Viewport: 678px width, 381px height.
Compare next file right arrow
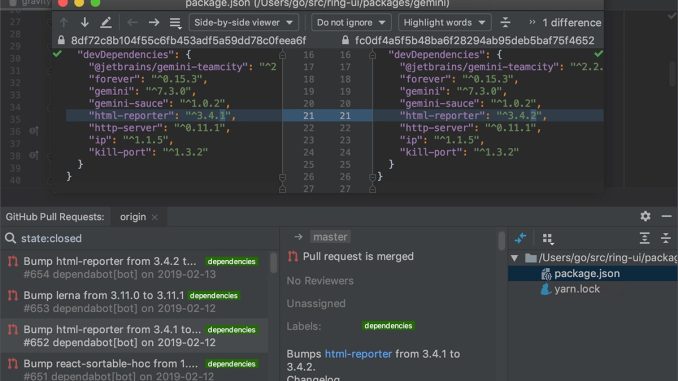click(154, 22)
